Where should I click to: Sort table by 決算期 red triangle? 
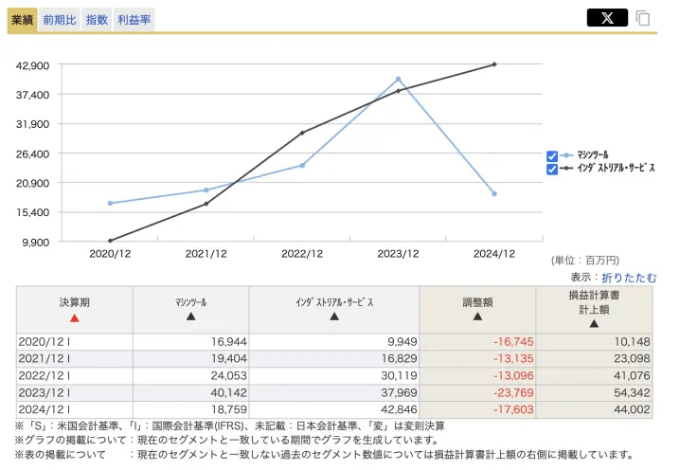pos(74,317)
